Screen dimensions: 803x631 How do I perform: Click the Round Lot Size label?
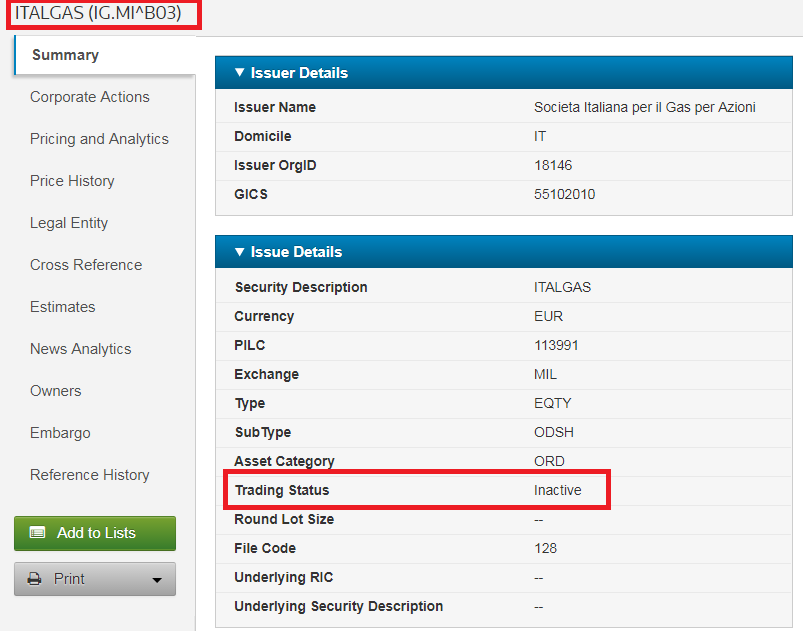point(284,519)
